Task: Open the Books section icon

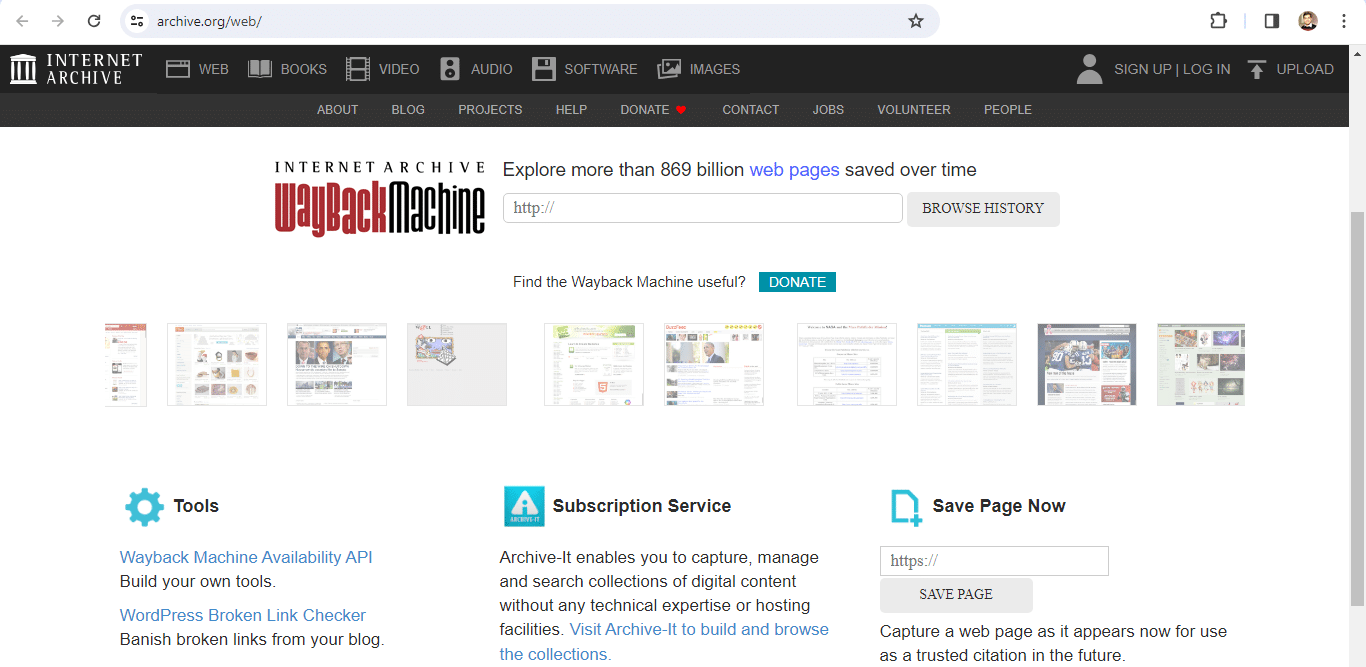Action: point(260,69)
